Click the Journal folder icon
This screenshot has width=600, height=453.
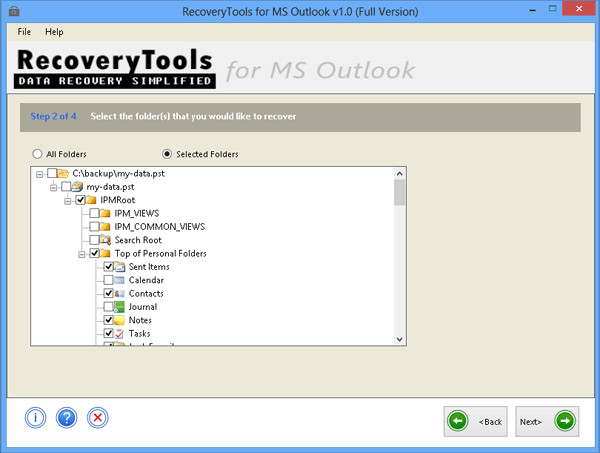click(x=119, y=307)
